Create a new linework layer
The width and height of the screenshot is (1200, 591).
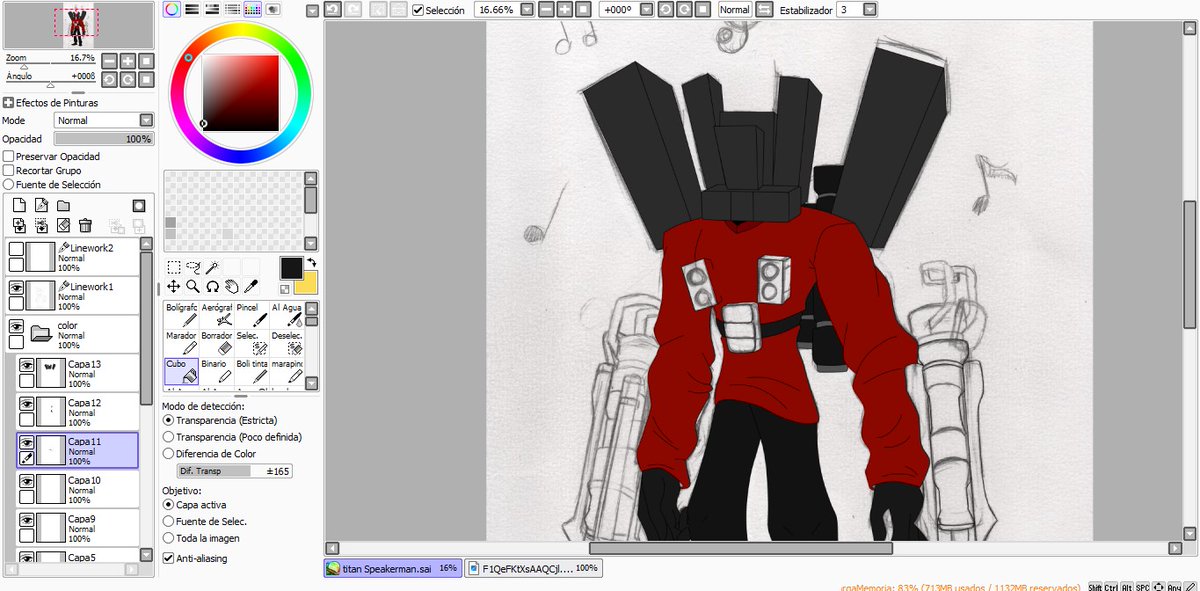pos(41,206)
